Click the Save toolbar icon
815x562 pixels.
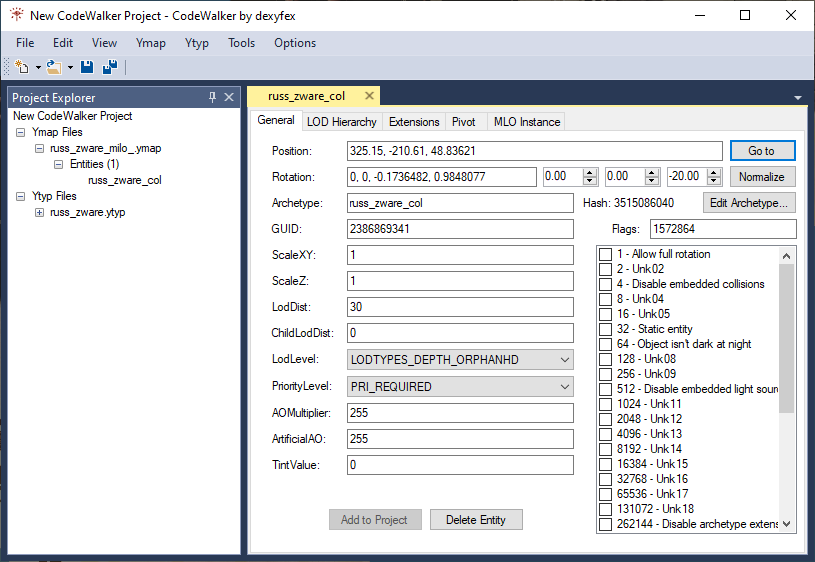coord(87,67)
